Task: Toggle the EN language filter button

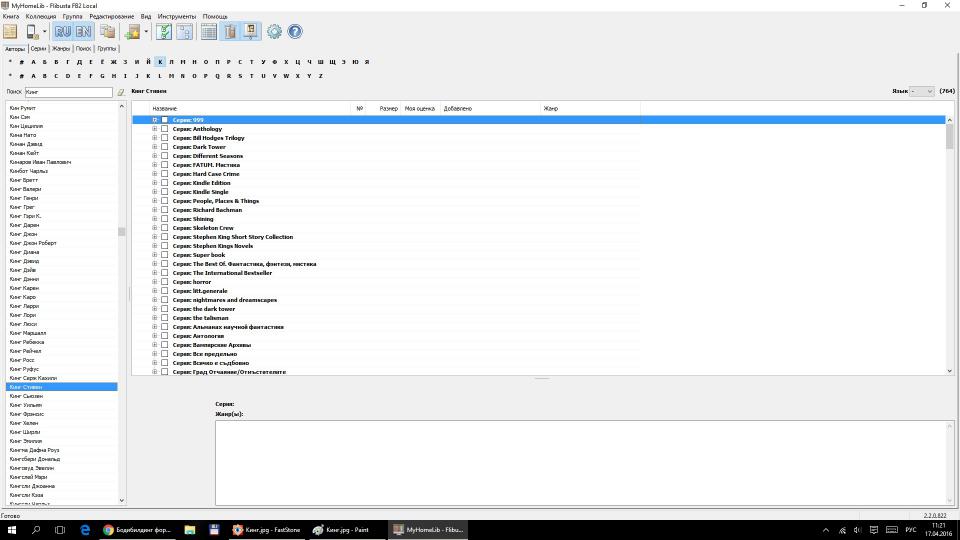Action: (83, 32)
